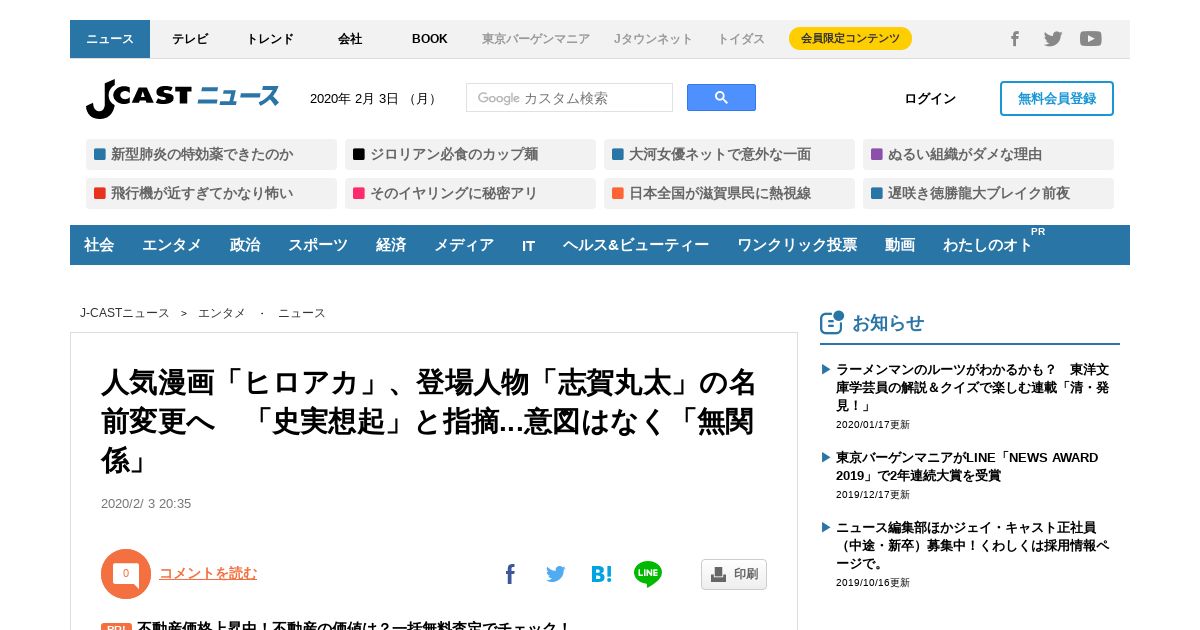
Task: Open Jタウンネット link
Action: pos(653,39)
